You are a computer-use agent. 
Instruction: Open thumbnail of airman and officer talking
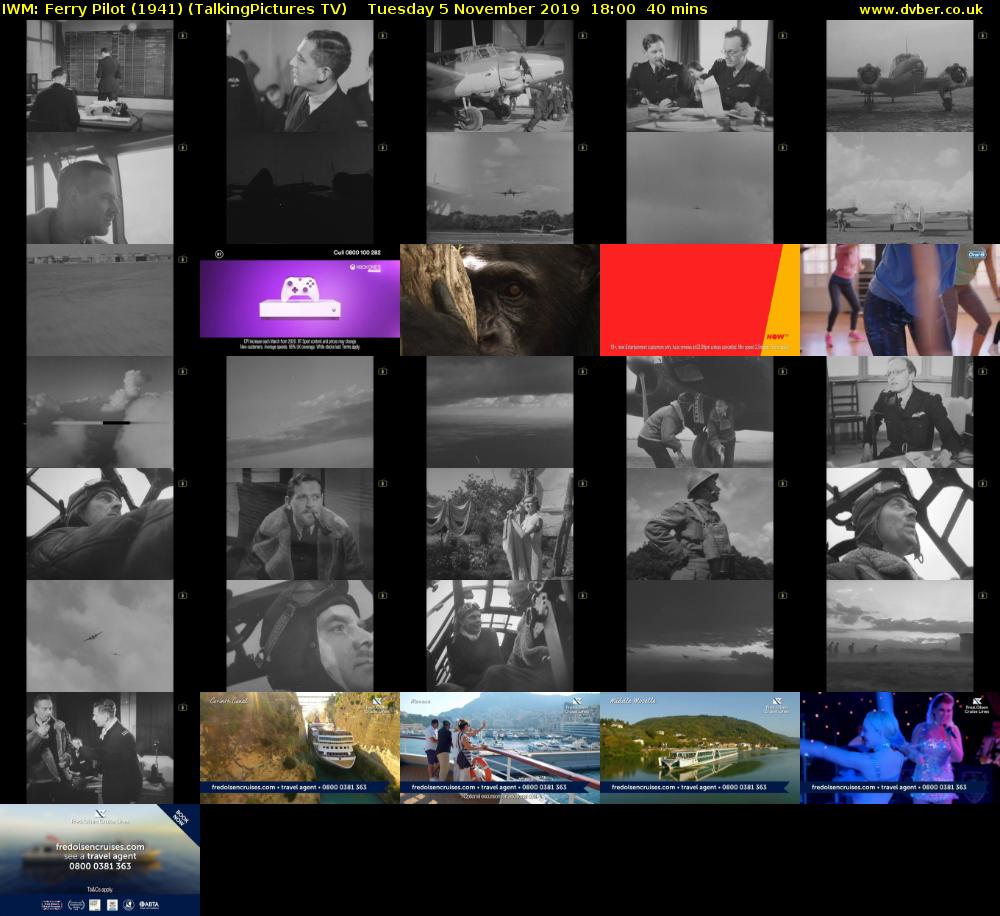coord(99,748)
